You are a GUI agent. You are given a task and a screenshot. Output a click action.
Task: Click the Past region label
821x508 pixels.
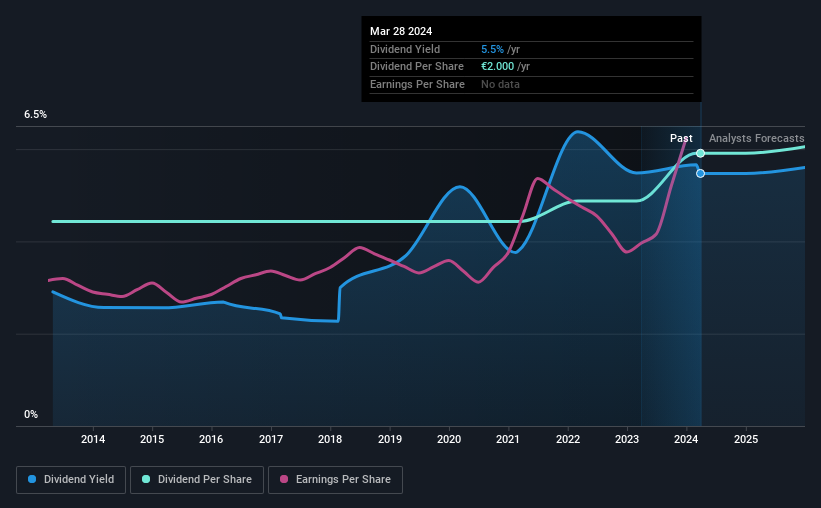coord(681,138)
